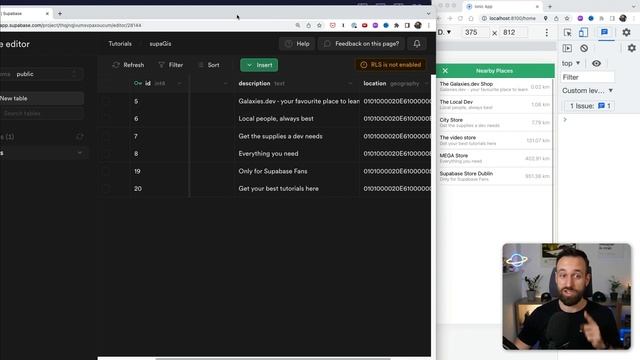Click the supaGis breadcrumb
The image size is (640, 360).
pos(160,44)
